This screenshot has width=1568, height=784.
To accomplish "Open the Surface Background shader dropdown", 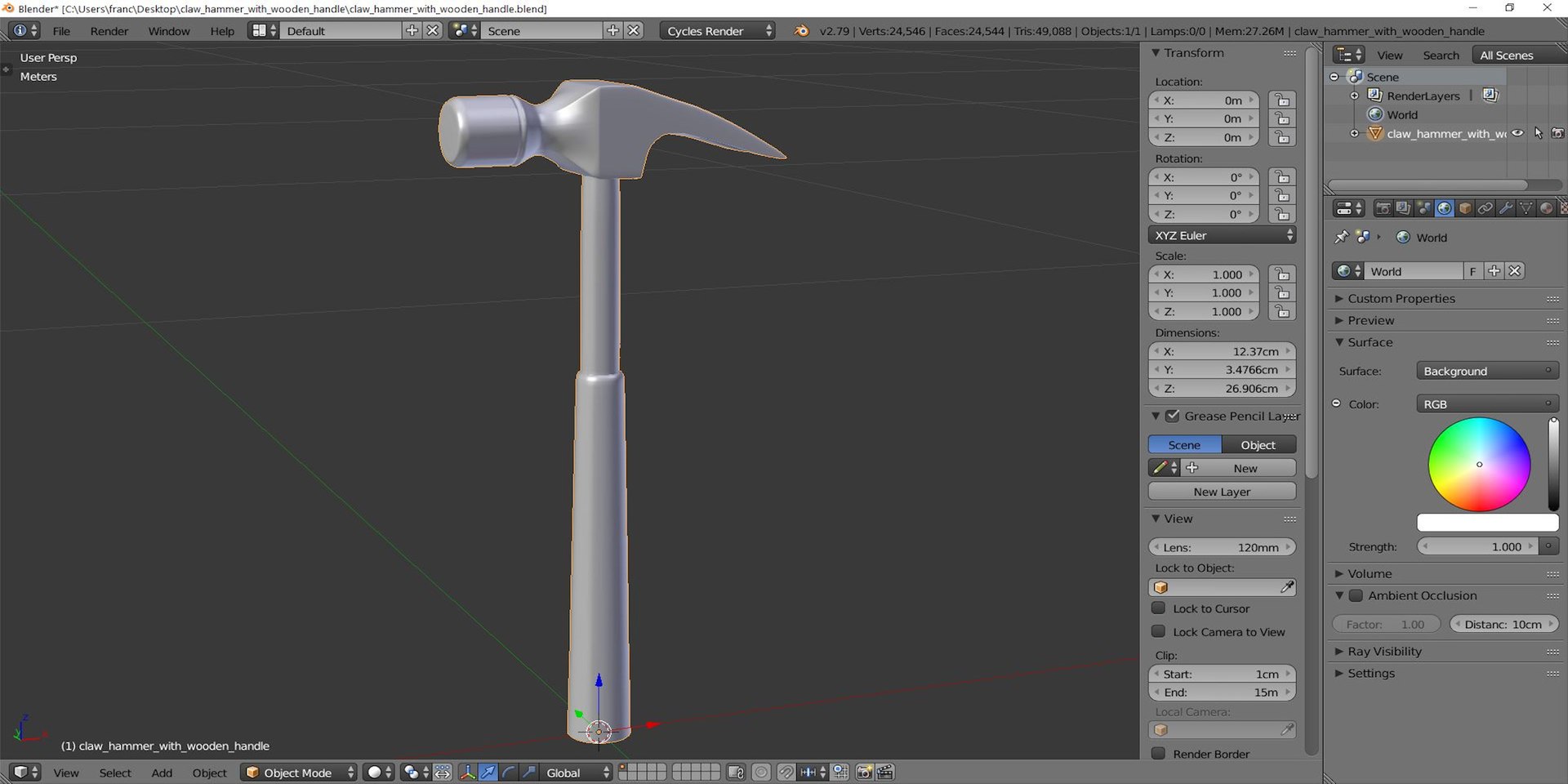I will pos(1487,371).
